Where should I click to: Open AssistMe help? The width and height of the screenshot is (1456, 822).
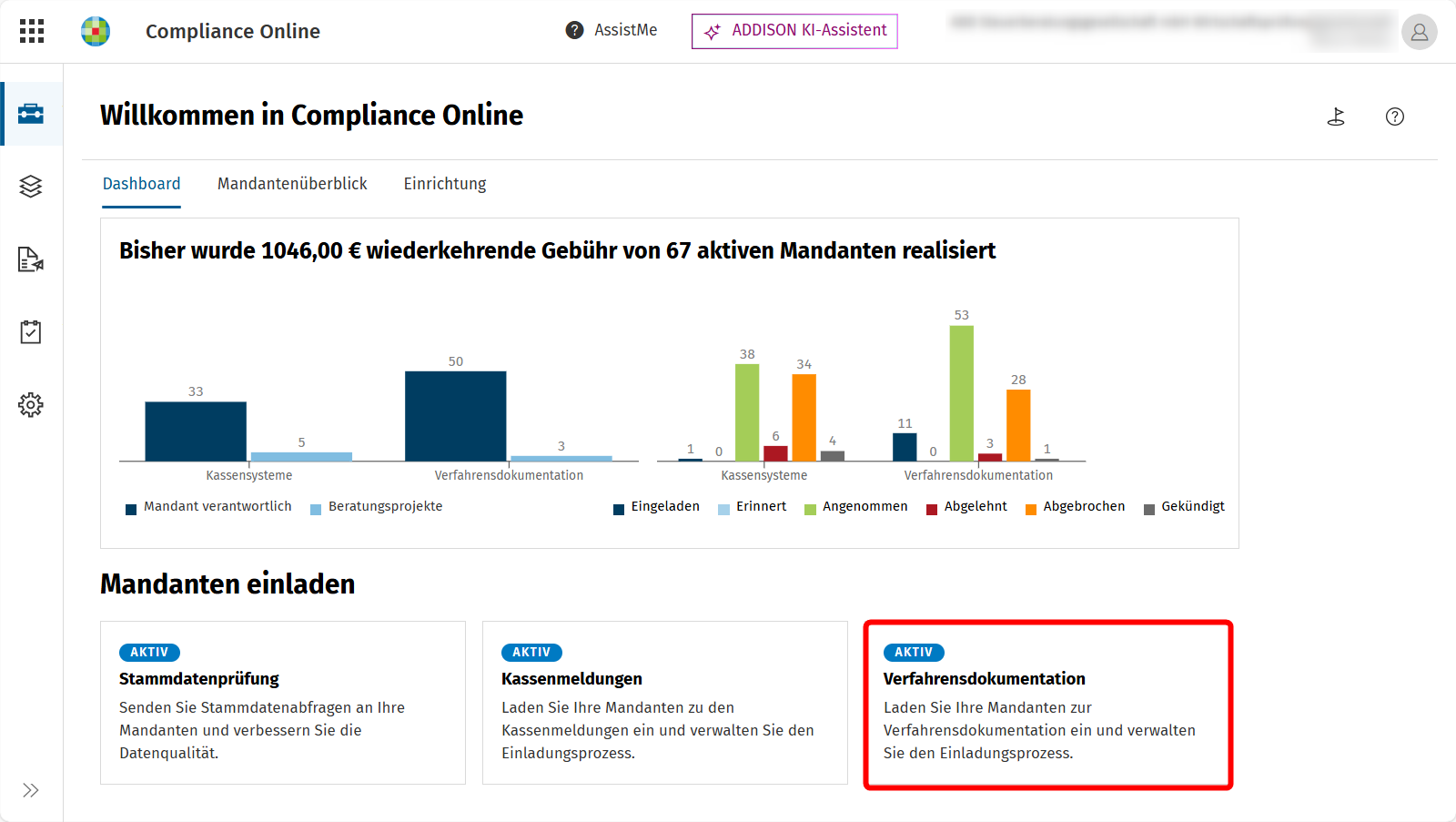click(612, 30)
